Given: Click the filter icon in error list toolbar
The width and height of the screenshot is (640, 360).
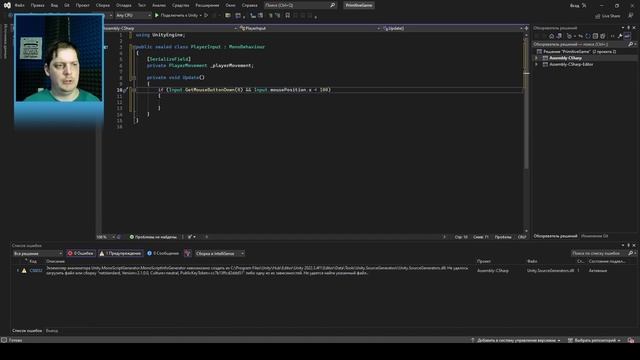Looking at the screenshot, I should click(x=187, y=253).
